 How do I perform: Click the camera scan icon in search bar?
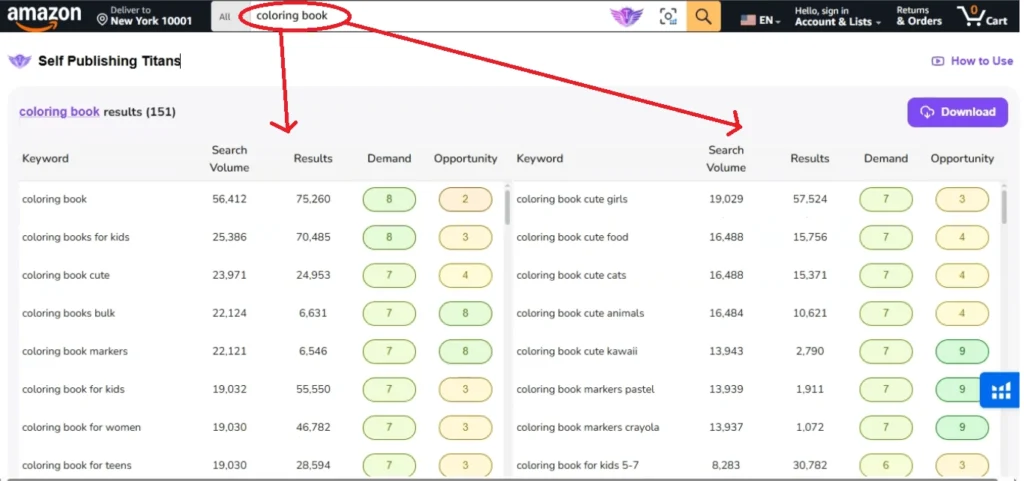click(x=668, y=16)
